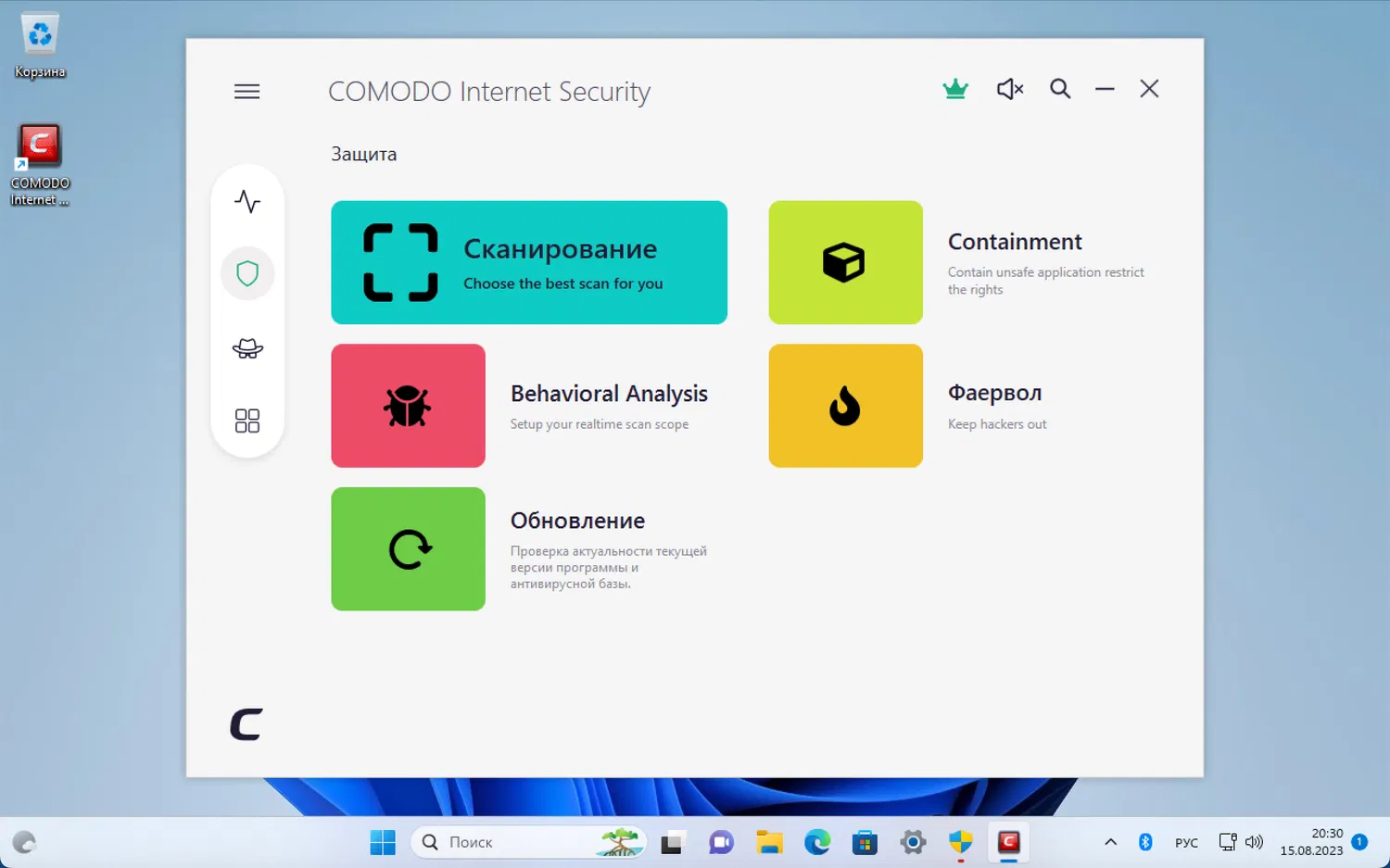
Task: Click the Обновление description about версии программы
Action: 609,567
